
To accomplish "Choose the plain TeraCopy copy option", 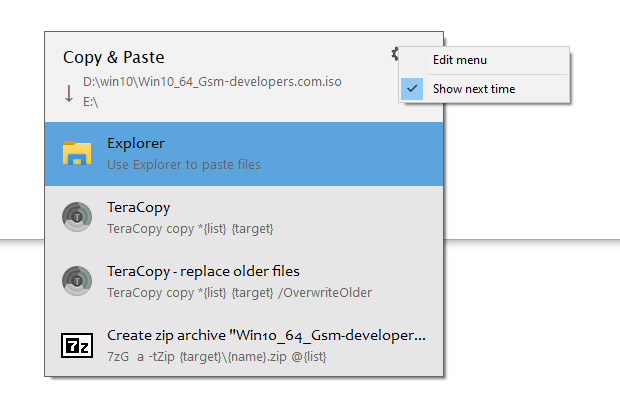I will pyautogui.click(x=244, y=218).
